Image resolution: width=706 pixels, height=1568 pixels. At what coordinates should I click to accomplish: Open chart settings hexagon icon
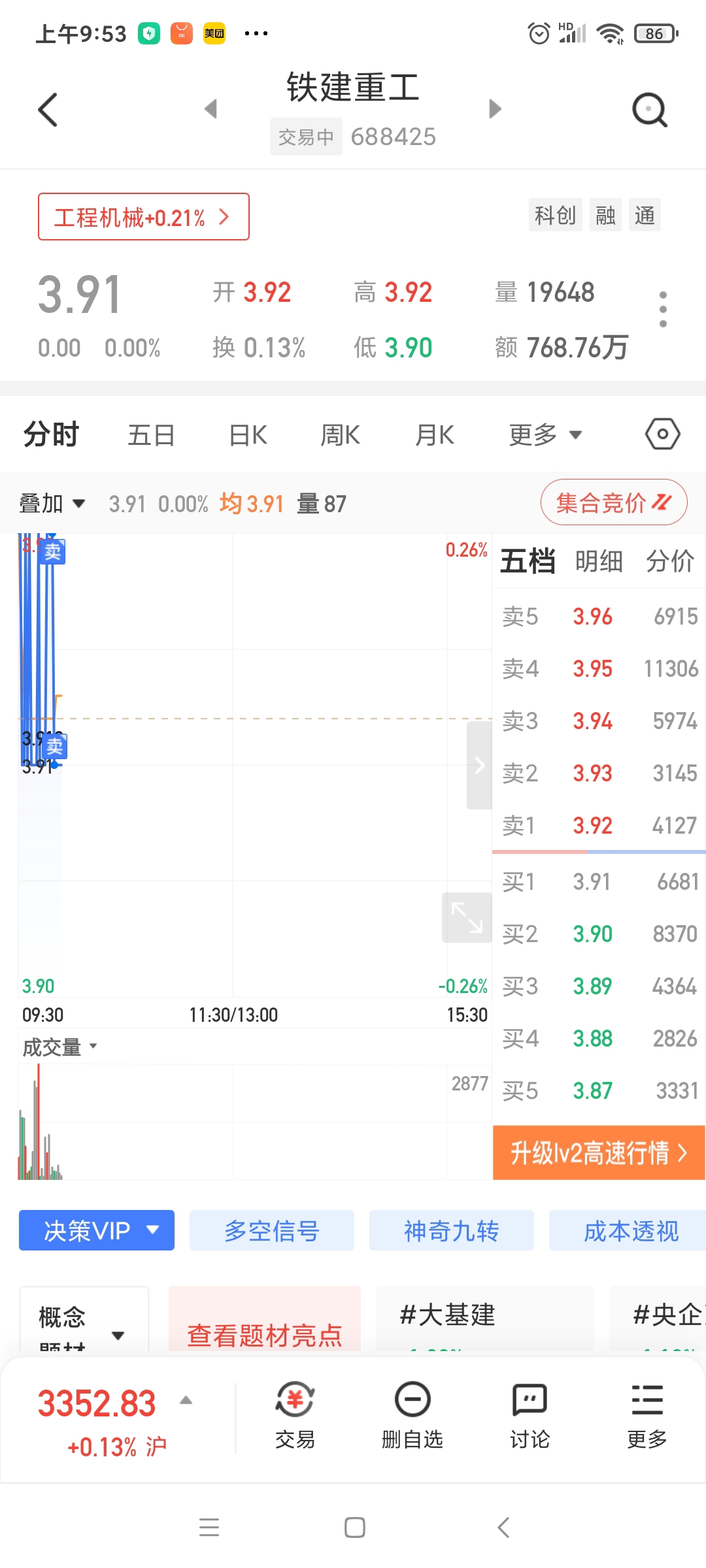coord(663,434)
